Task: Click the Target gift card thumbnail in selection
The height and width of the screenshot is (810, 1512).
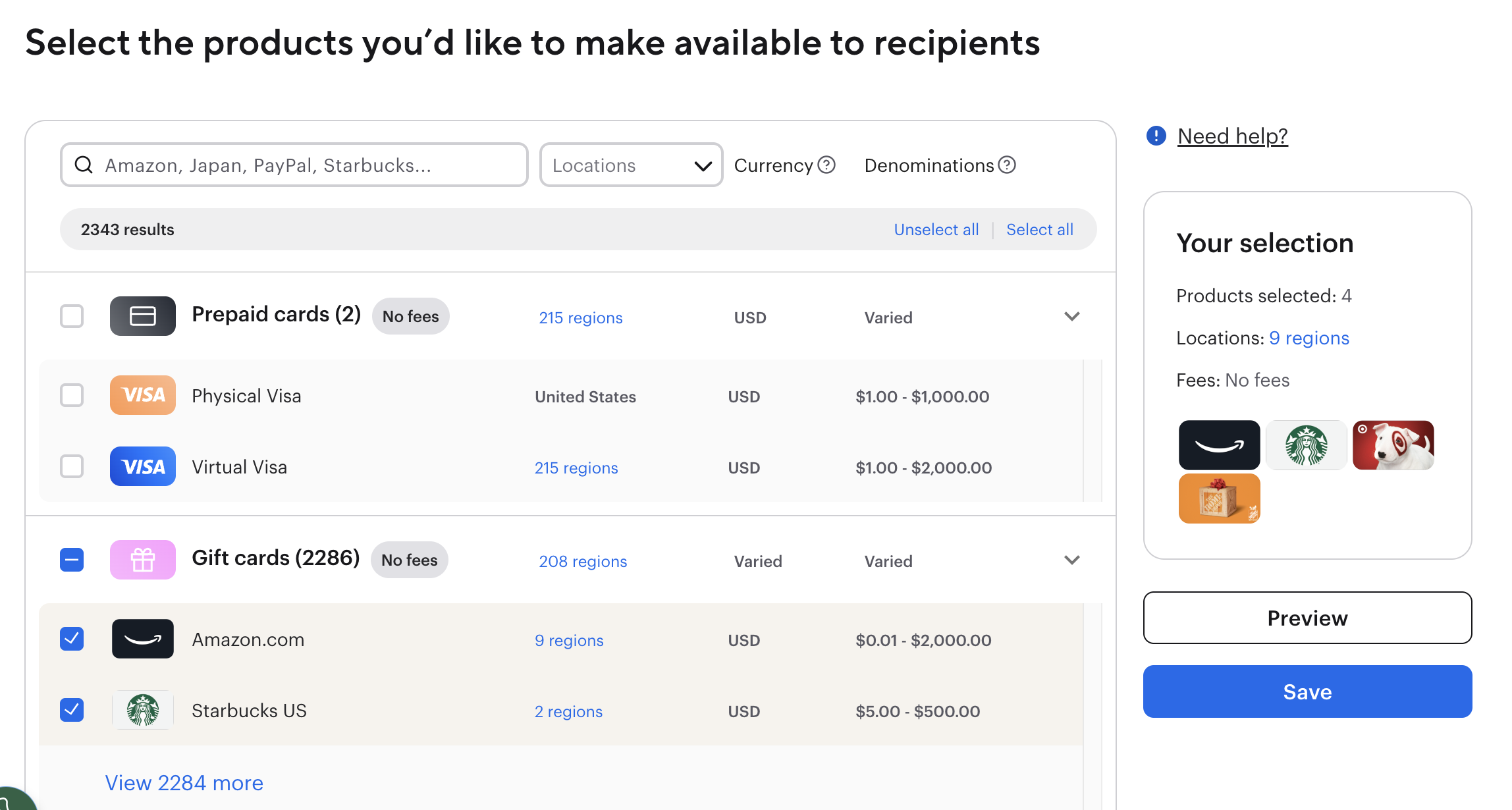Action: (1393, 445)
